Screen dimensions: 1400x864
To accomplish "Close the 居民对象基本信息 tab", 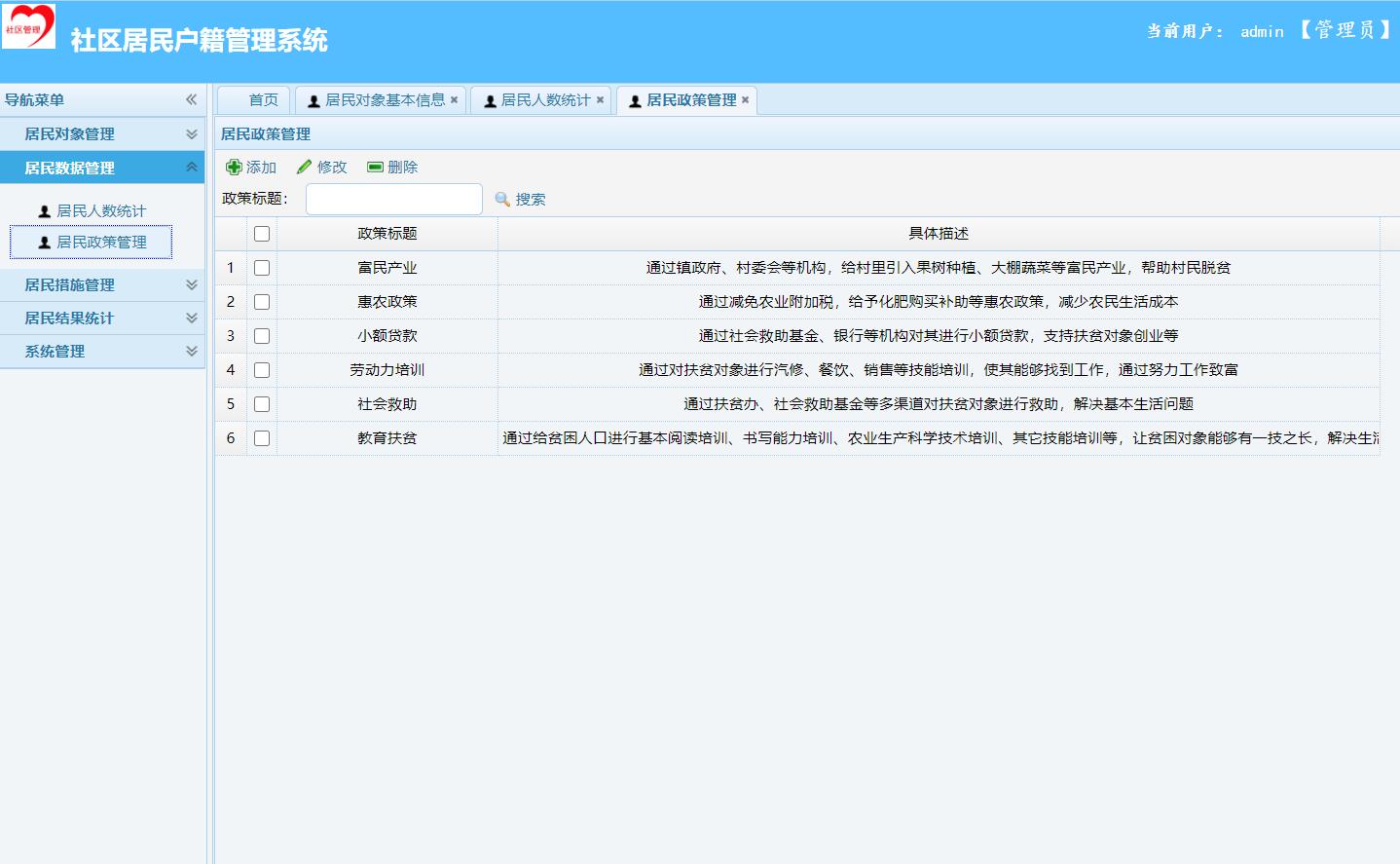I will point(455,99).
